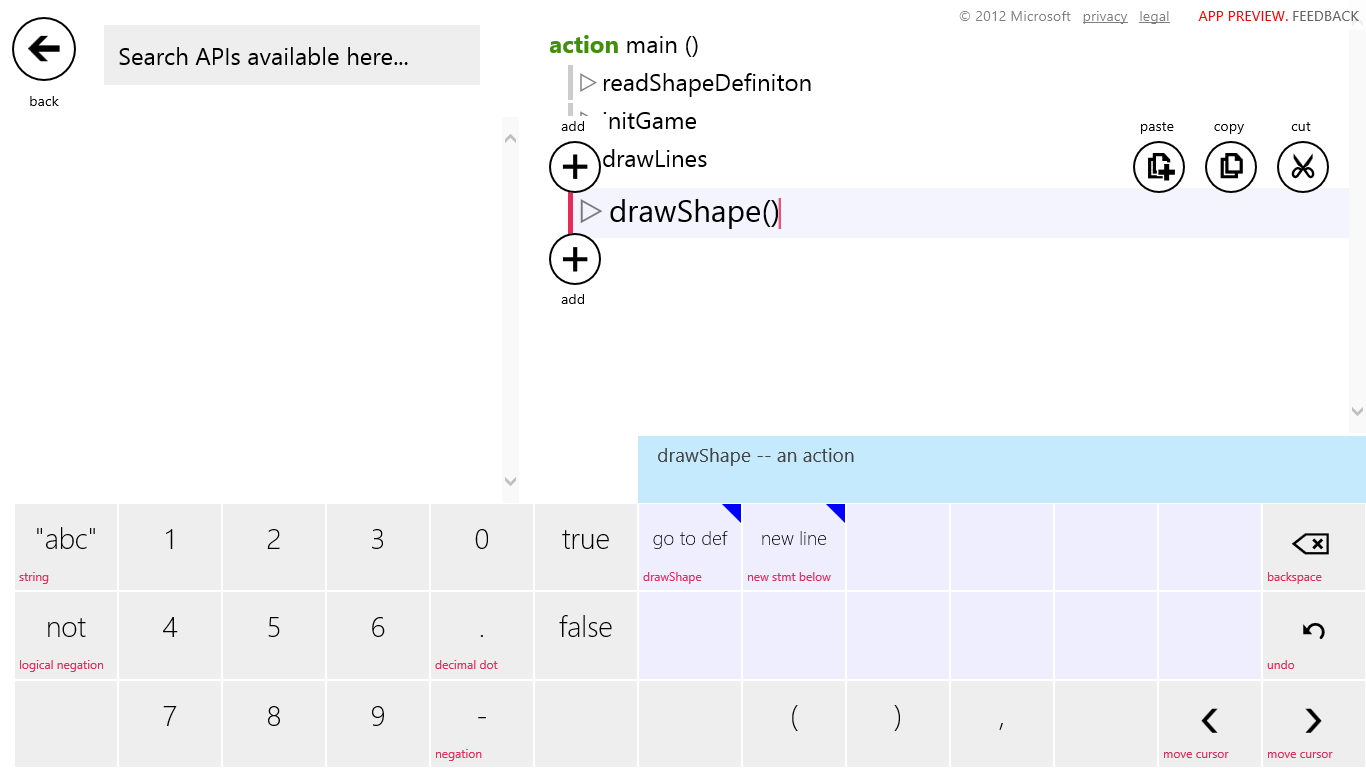Move cursor left with chevron
This screenshot has height=768, width=1366.
click(x=1209, y=721)
